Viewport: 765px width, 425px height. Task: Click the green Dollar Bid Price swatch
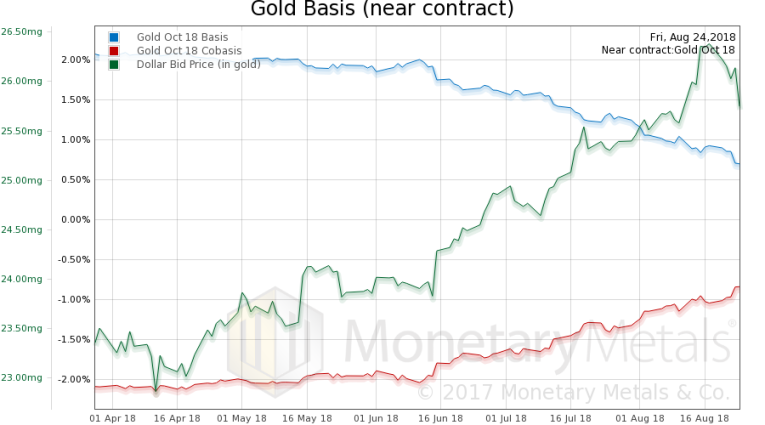point(113,64)
